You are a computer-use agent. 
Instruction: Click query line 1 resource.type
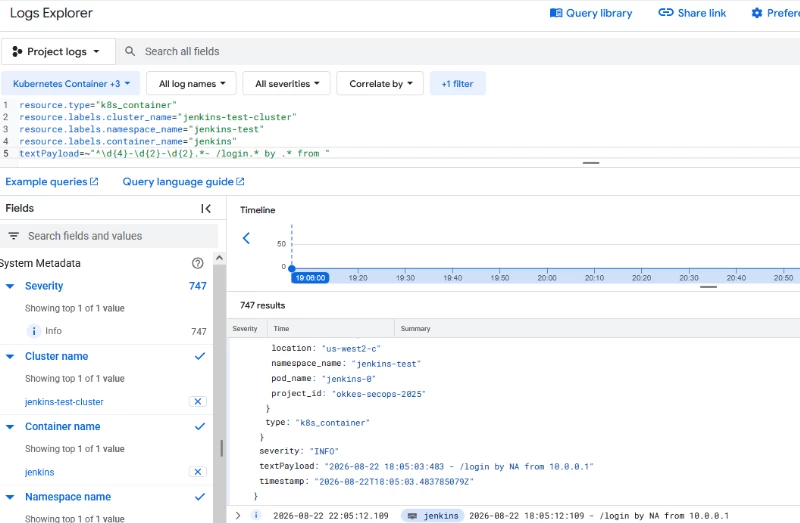(98, 105)
